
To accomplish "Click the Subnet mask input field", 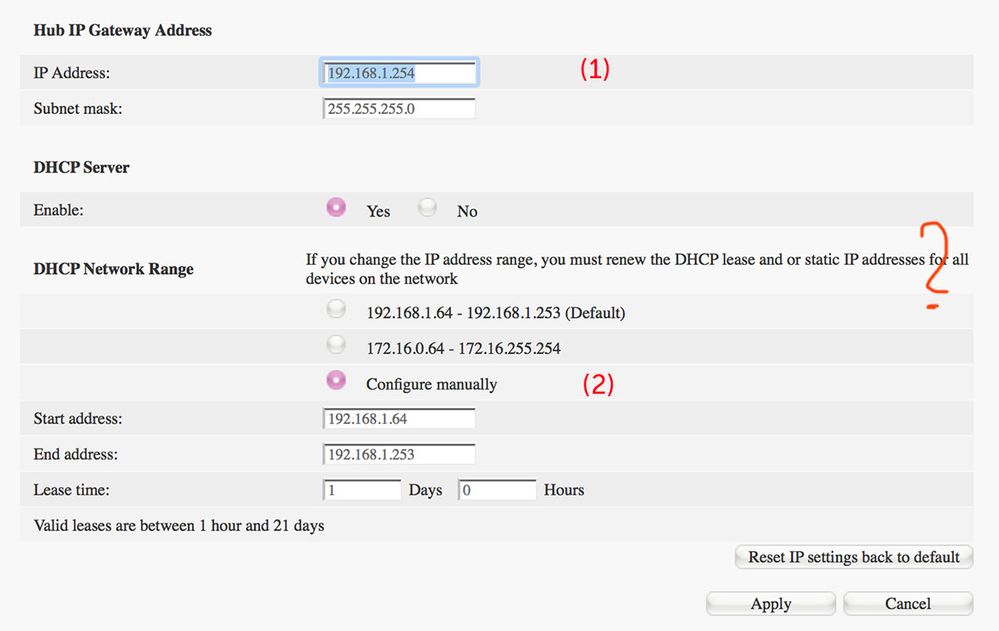I will (399, 109).
